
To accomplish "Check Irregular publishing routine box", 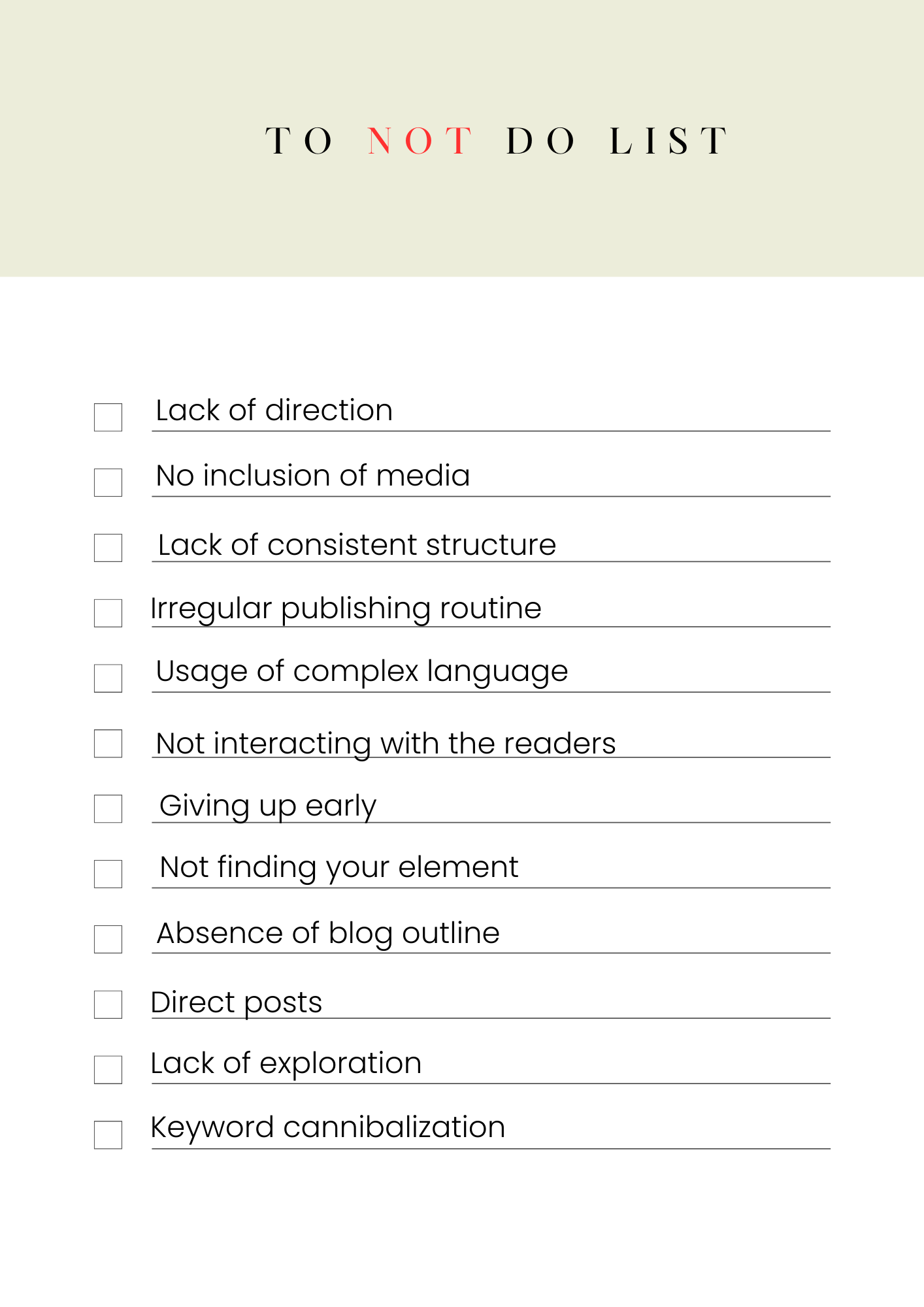I will click(108, 613).
